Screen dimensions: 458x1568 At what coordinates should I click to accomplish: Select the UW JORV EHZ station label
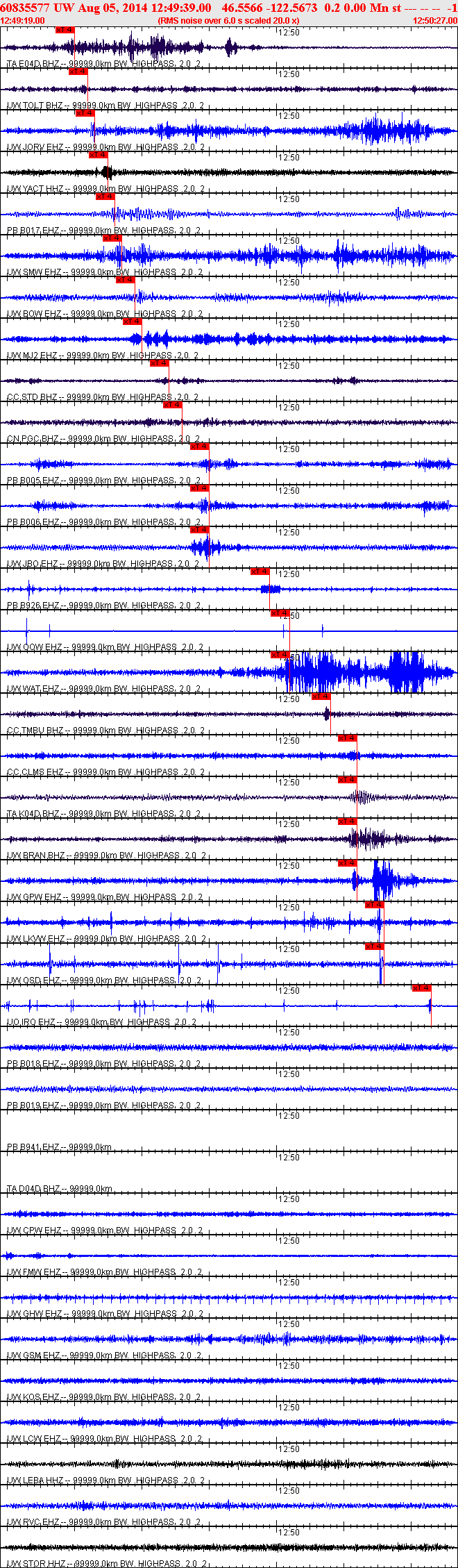[105, 147]
